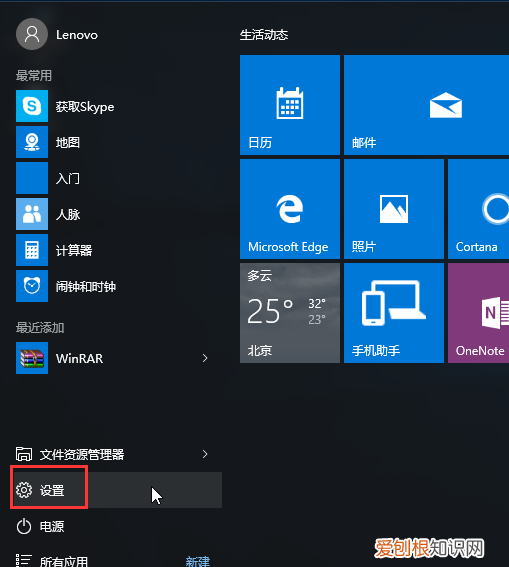Open the 计算器 calculator icon
The height and width of the screenshot is (567, 509).
click(32, 250)
